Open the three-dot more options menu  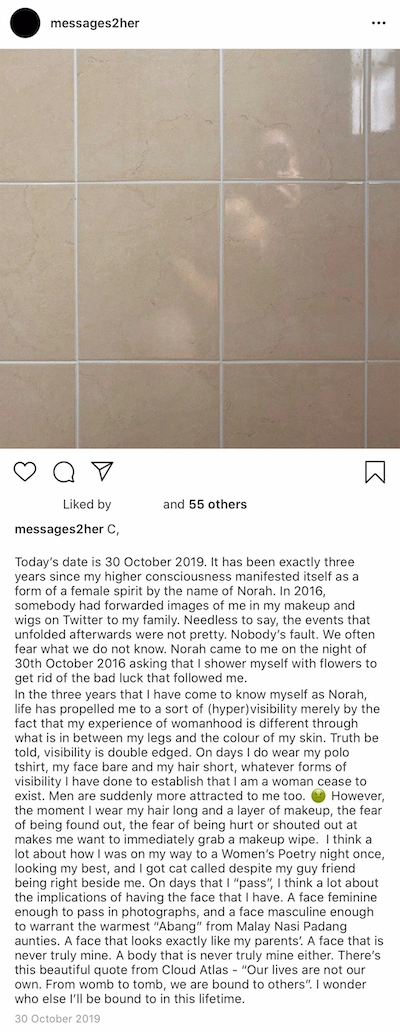[x=378, y=23]
